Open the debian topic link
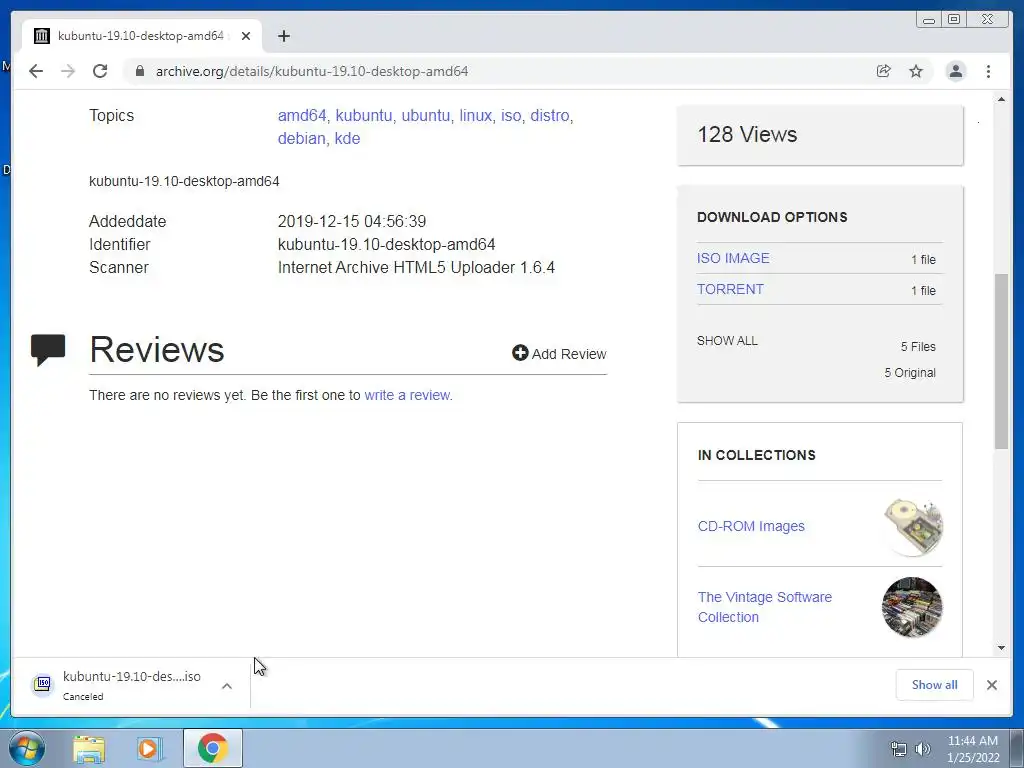1024x768 pixels. point(301,138)
